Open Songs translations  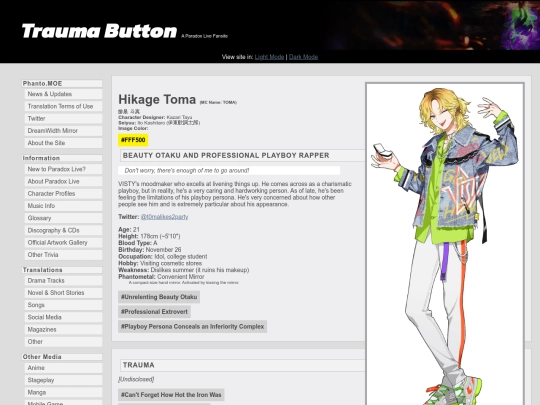63,305
